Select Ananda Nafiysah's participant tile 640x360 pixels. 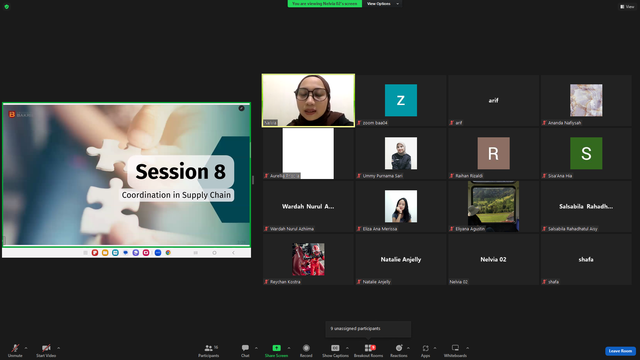(586, 100)
